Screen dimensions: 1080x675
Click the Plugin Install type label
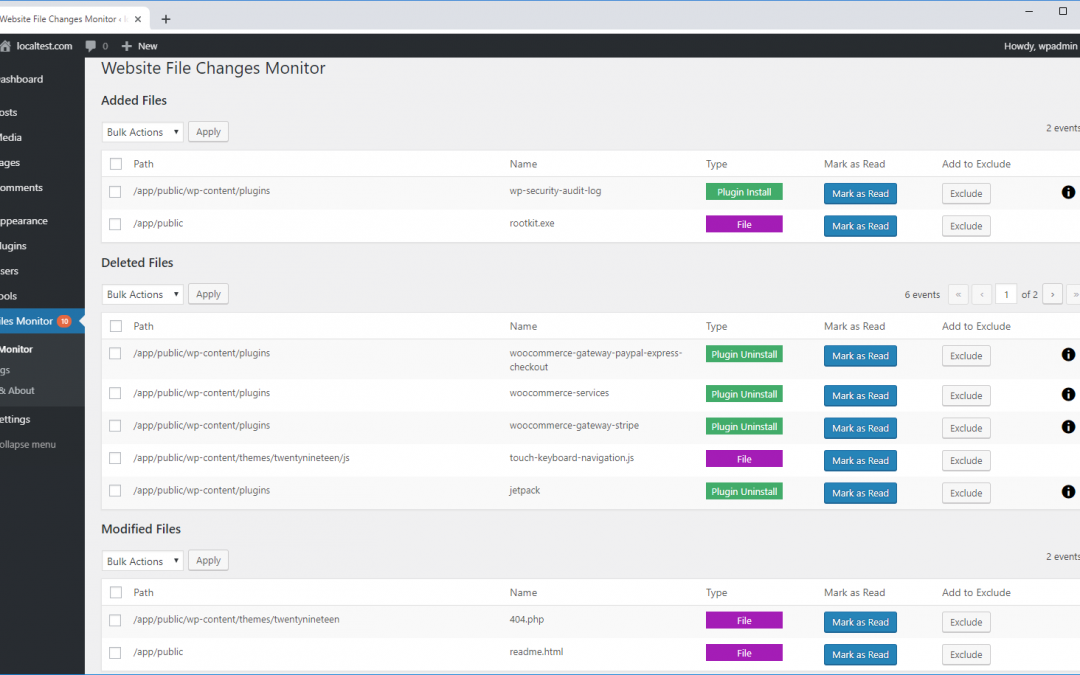(744, 192)
